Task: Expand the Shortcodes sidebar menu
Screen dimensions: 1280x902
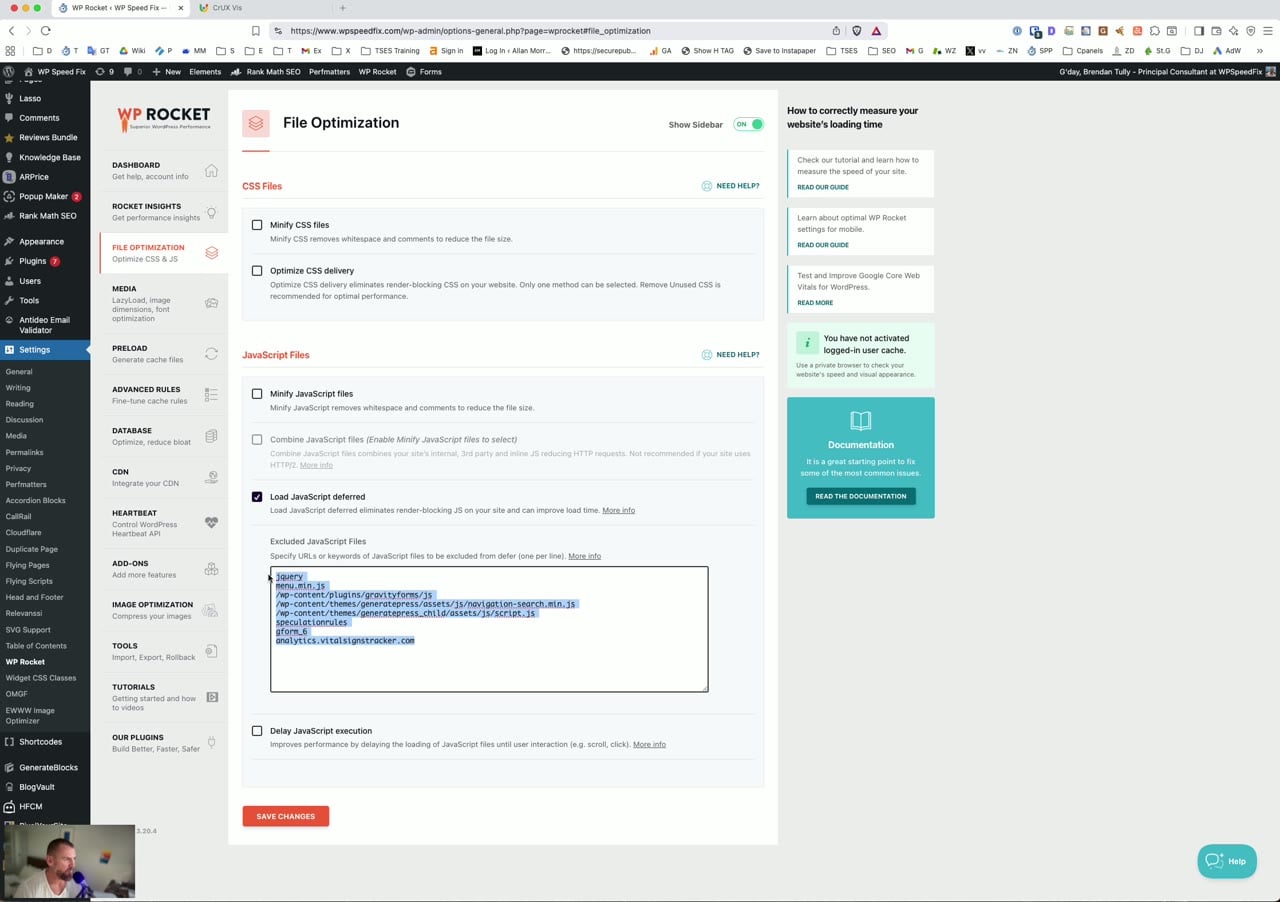Action: click(40, 742)
